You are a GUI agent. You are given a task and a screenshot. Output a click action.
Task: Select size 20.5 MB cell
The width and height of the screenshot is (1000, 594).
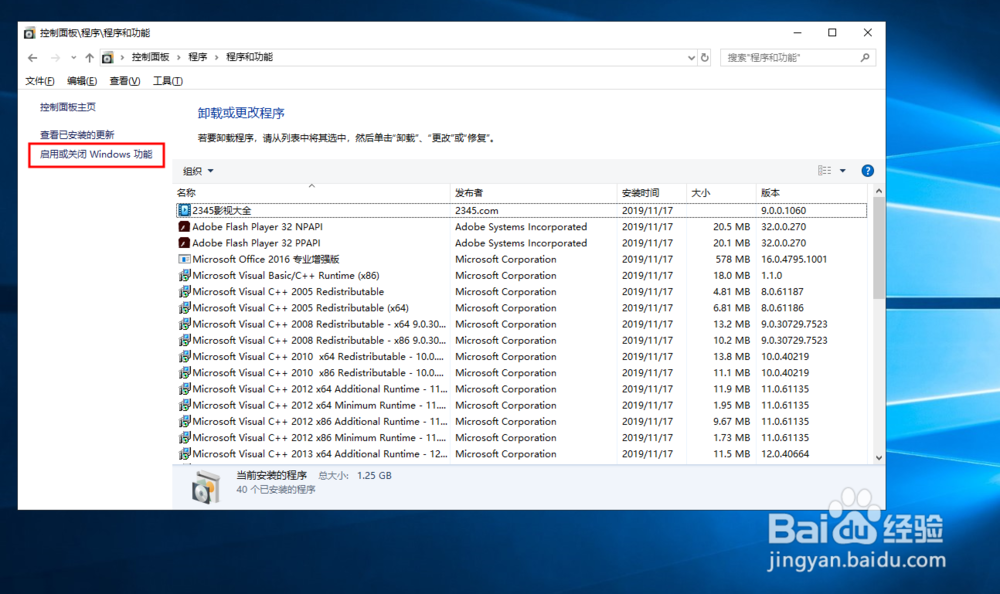732,226
